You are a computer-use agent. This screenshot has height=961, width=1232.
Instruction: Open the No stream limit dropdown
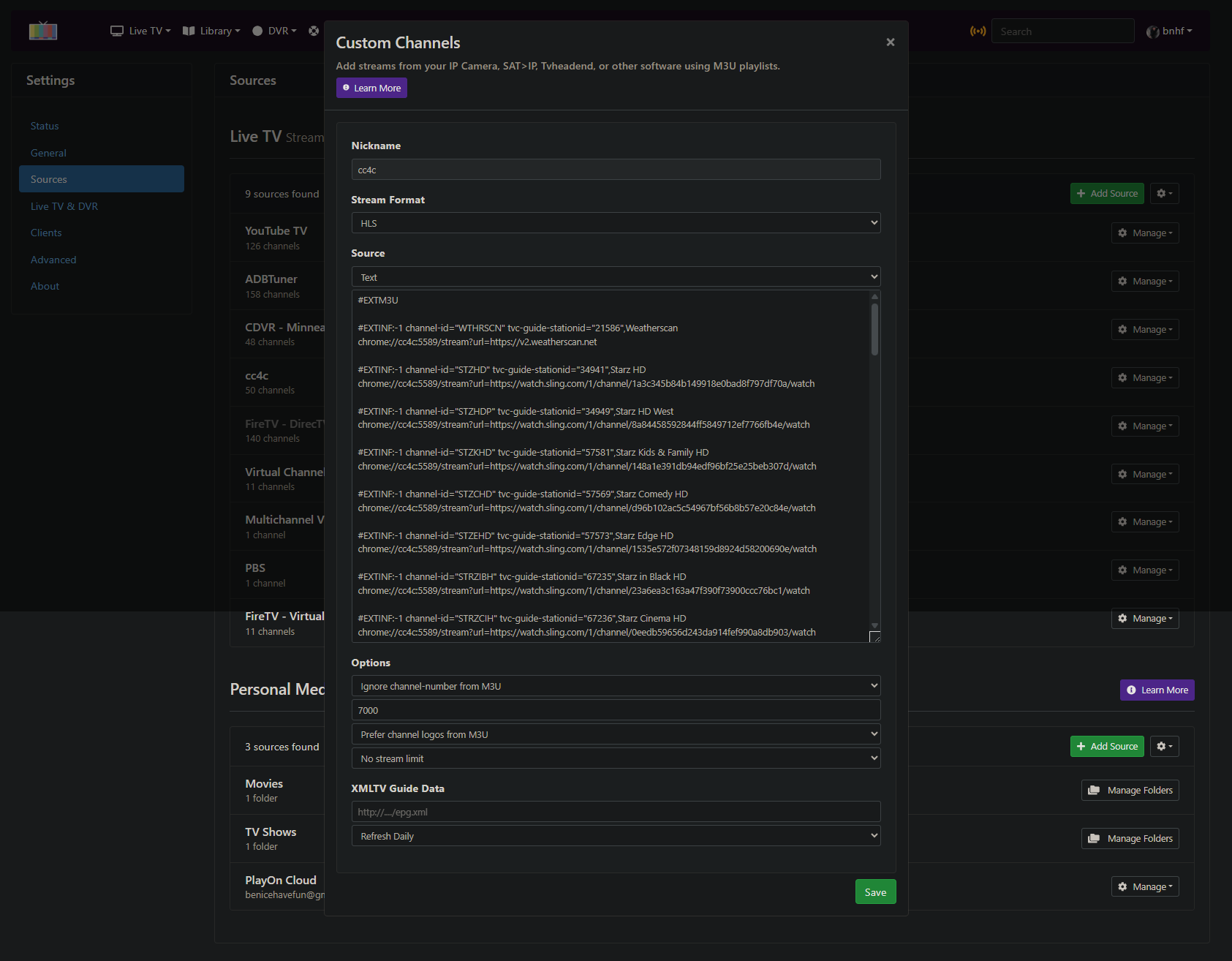coord(616,758)
